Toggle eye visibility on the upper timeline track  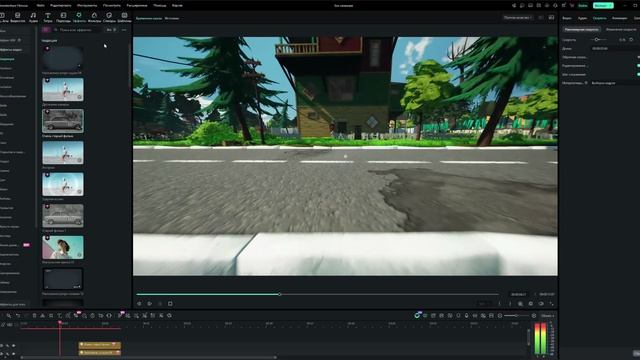tap(13, 346)
